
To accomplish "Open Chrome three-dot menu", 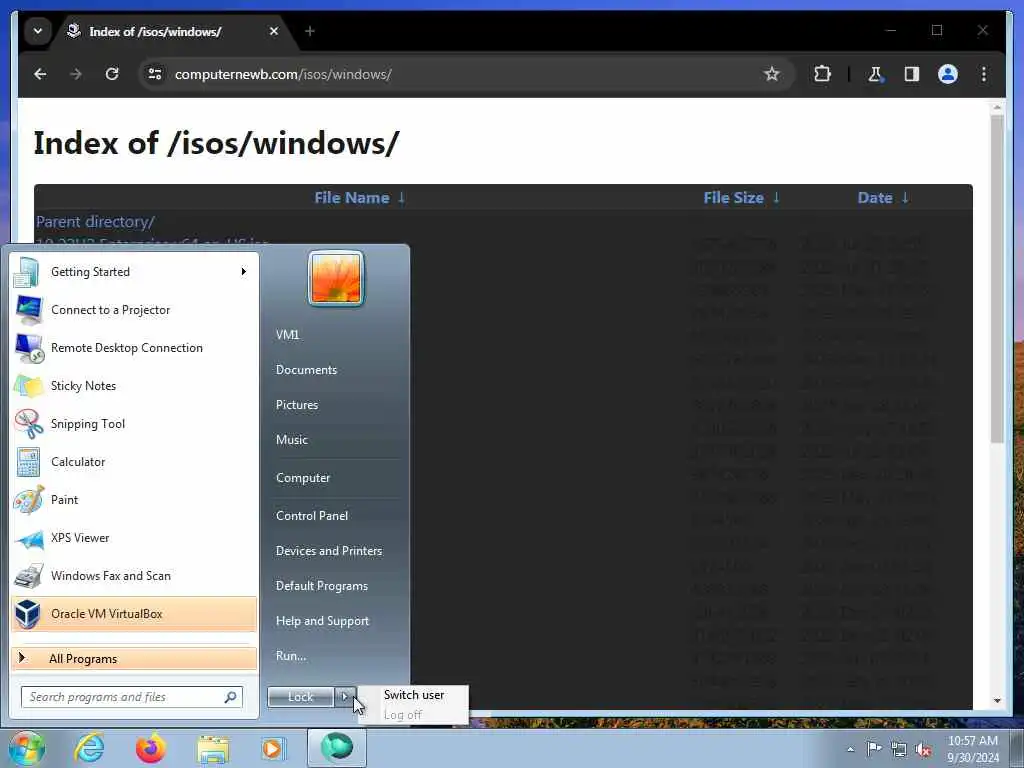I will click(984, 74).
